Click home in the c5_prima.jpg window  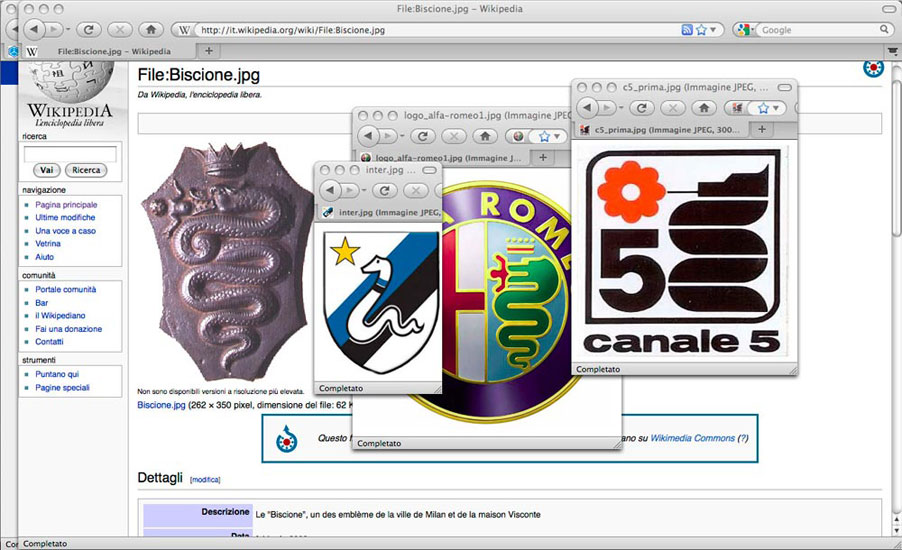coord(704,108)
